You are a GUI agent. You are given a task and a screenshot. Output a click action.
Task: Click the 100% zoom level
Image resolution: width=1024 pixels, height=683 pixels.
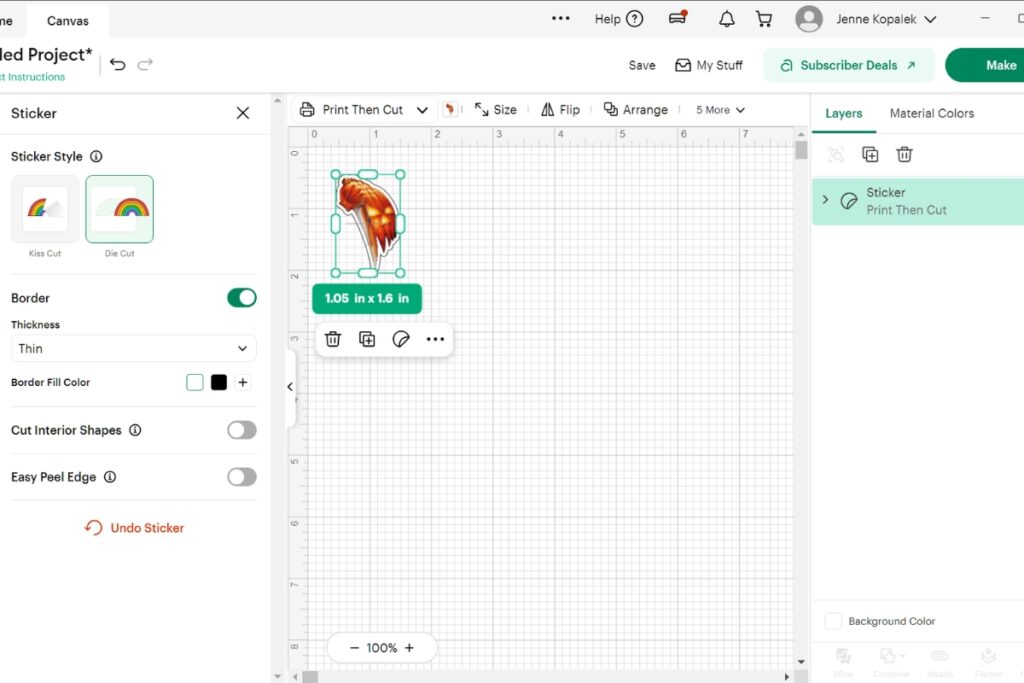coord(381,648)
